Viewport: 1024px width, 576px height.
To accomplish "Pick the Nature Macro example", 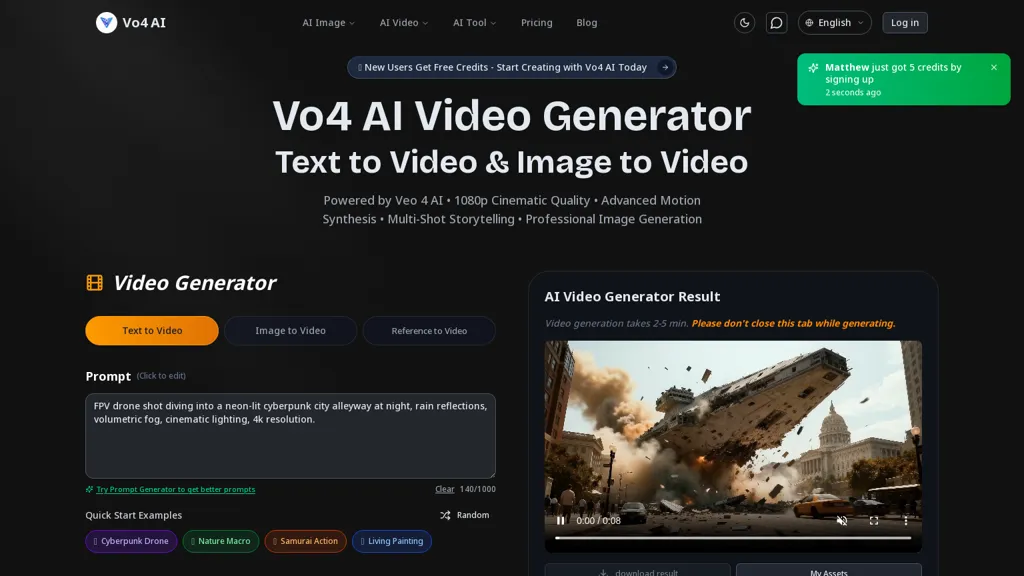I will tap(221, 541).
